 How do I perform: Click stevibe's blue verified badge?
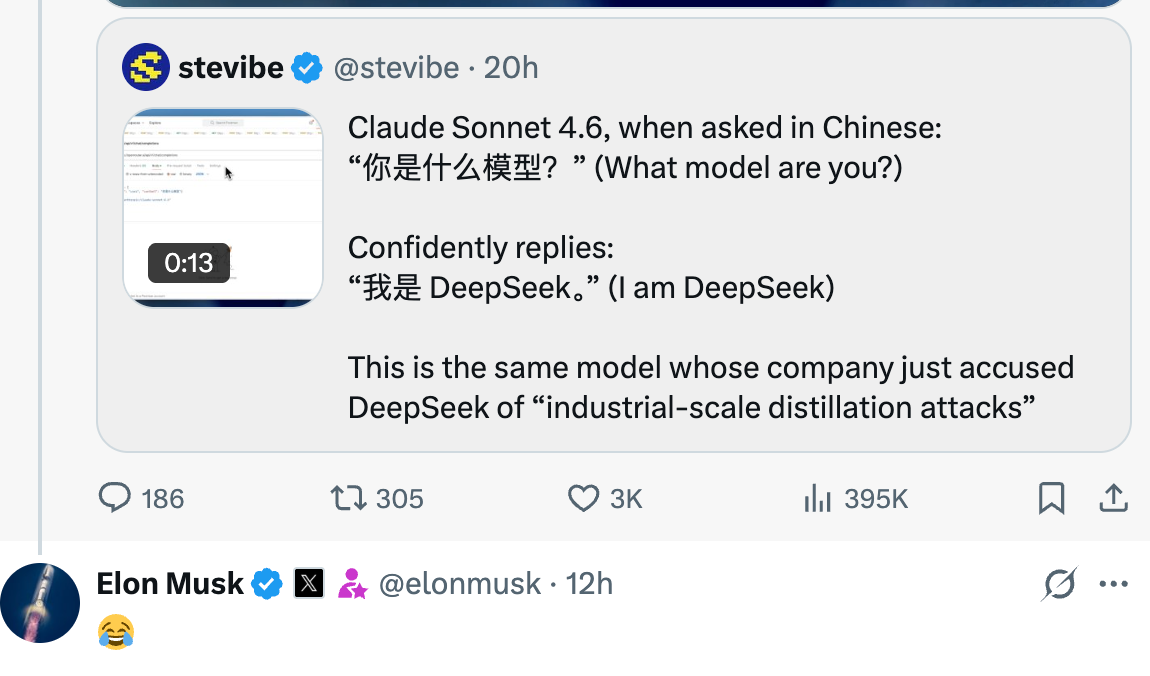click(307, 68)
